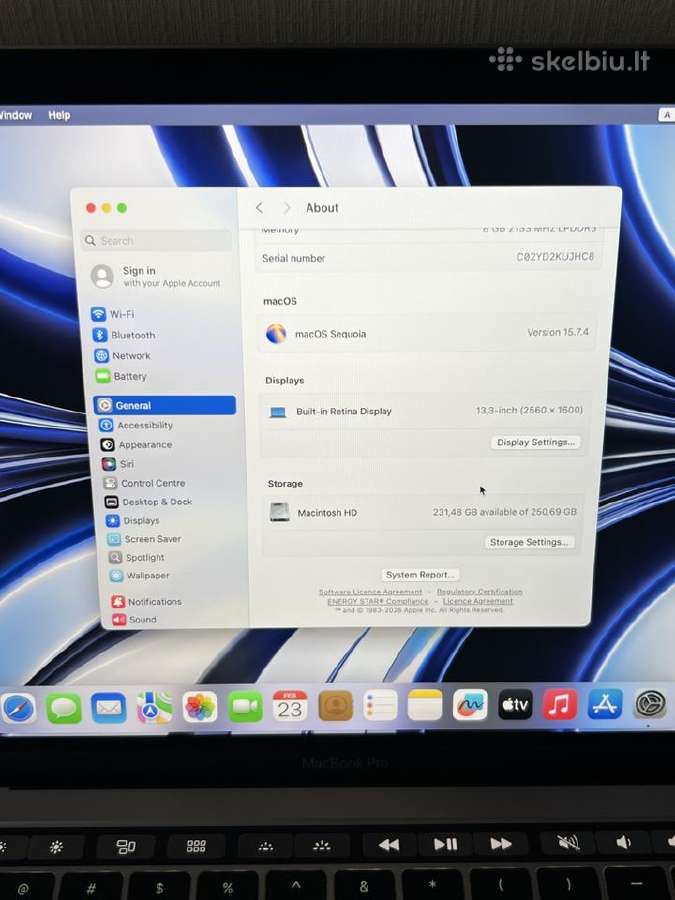Open ENERGY STAR Compliance link

[378, 601]
